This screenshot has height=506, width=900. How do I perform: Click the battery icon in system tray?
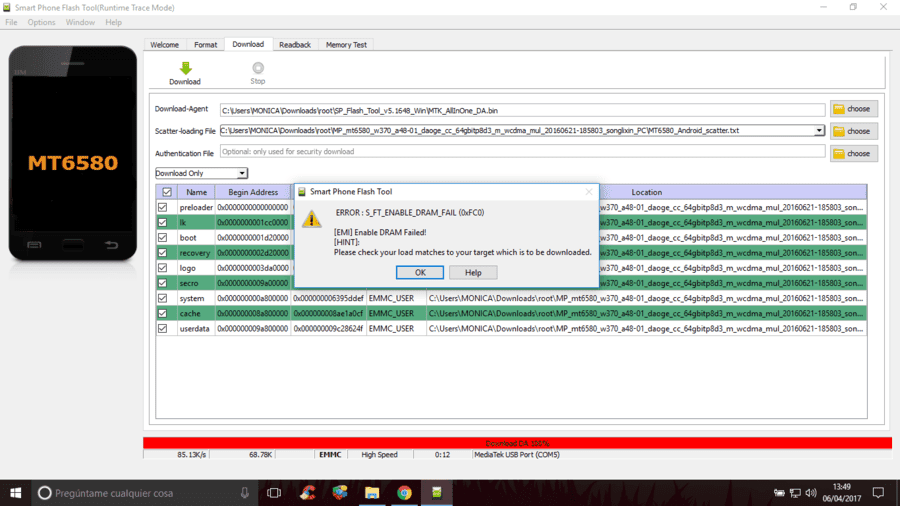coord(779,493)
